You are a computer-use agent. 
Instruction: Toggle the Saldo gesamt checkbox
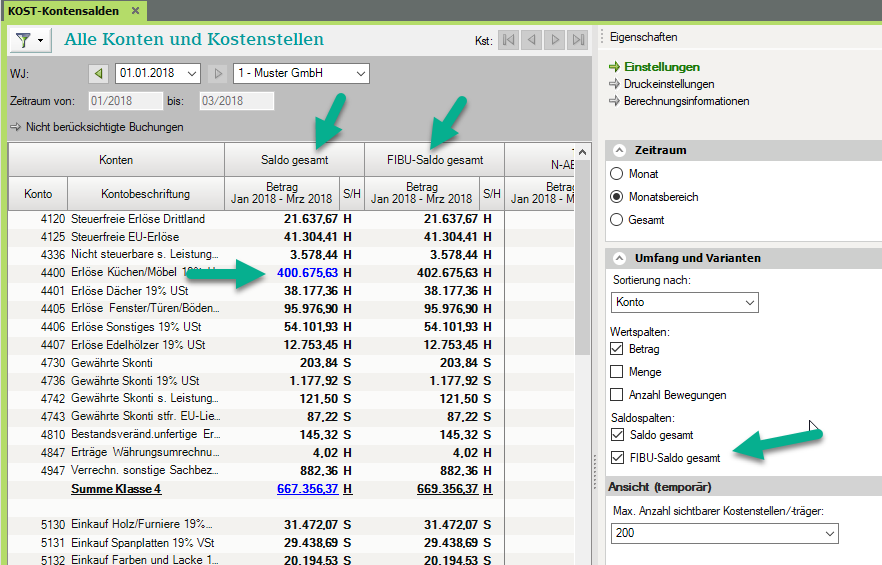tap(617, 435)
